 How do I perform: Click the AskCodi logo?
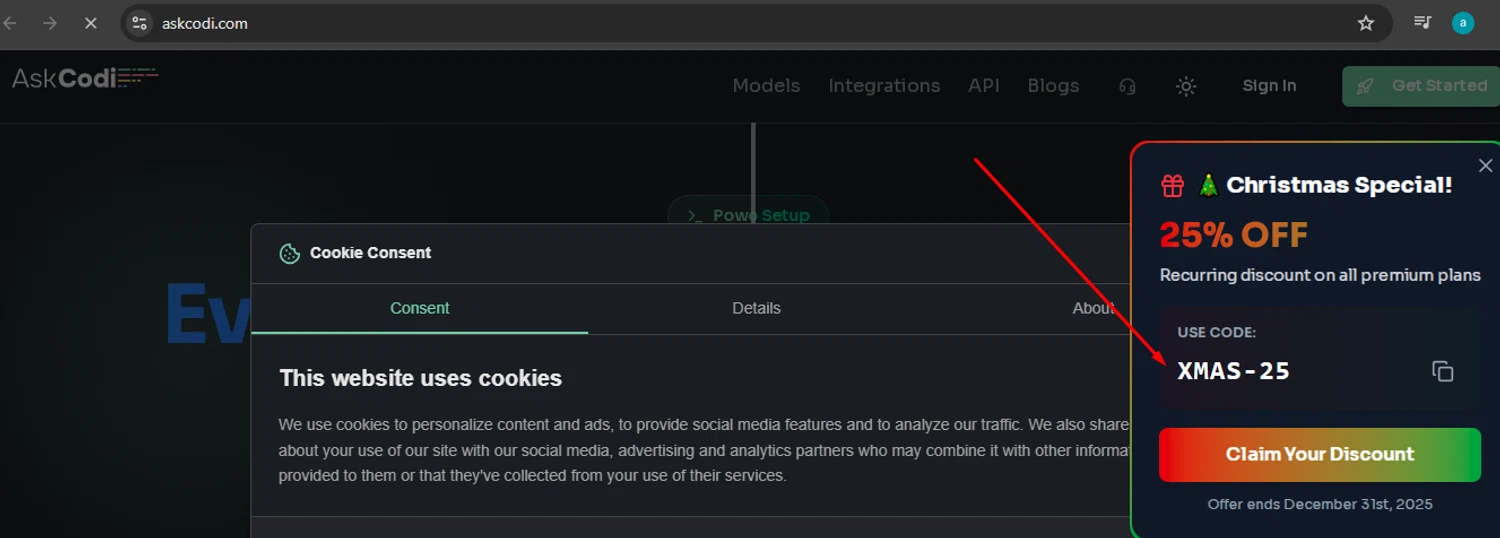pos(84,78)
